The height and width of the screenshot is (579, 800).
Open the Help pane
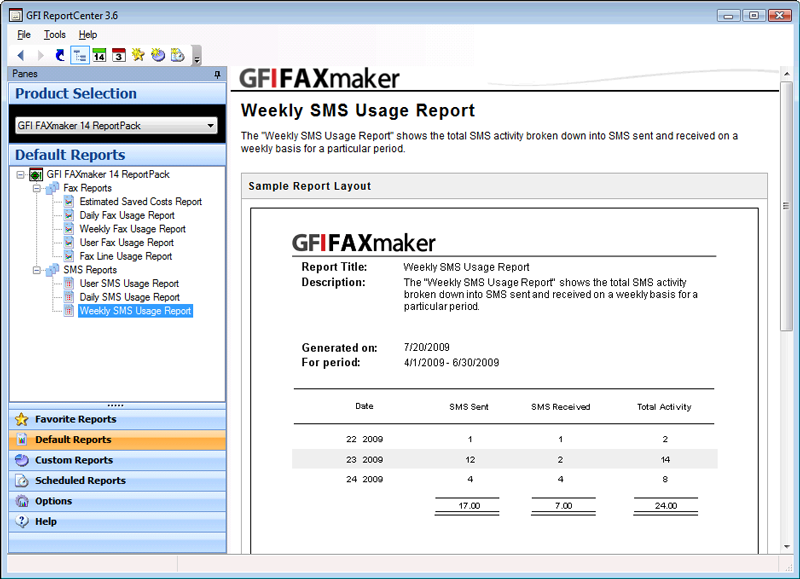tap(117, 521)
